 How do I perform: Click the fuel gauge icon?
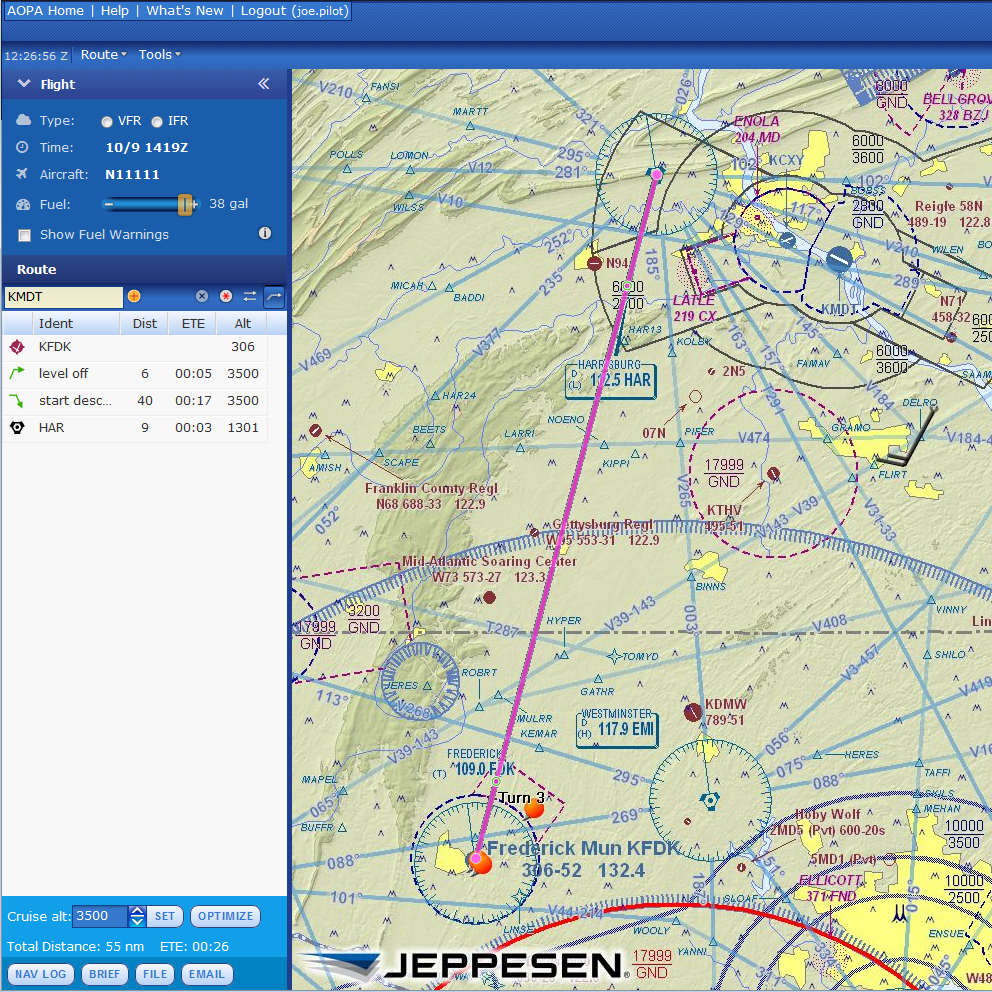point(23,204)
